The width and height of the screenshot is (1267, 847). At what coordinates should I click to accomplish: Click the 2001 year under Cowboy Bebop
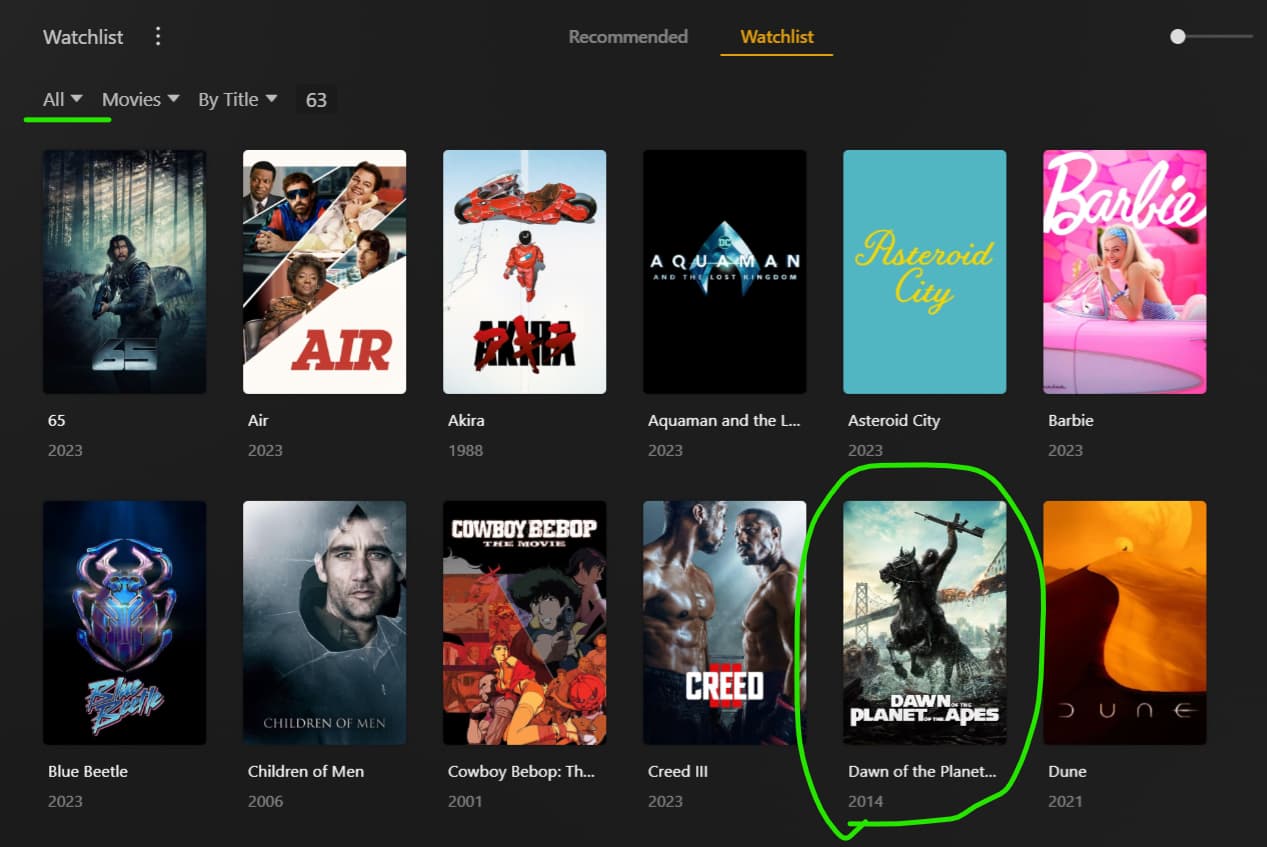[x=465, y=801]
